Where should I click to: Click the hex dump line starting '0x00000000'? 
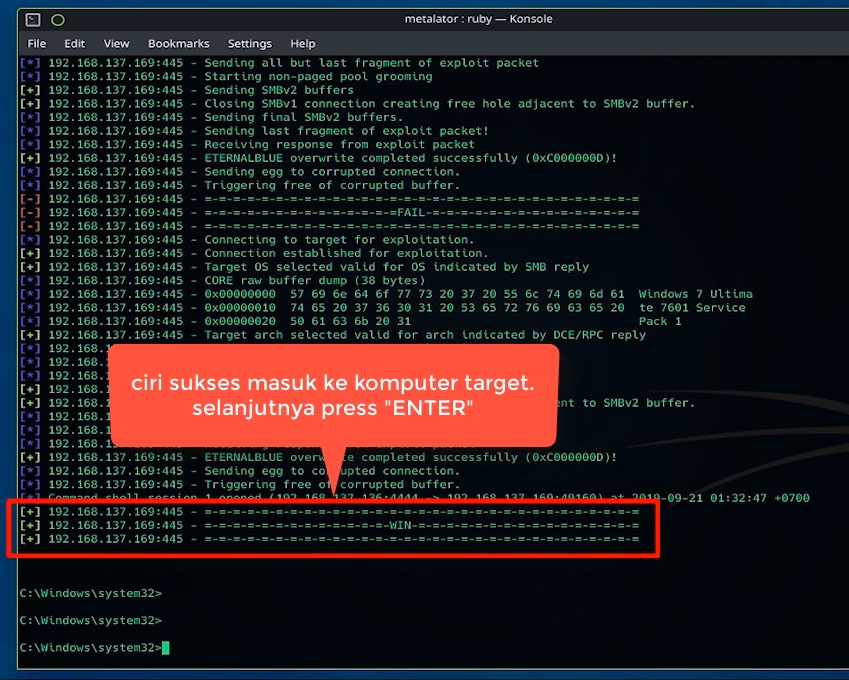coord(386,294)
